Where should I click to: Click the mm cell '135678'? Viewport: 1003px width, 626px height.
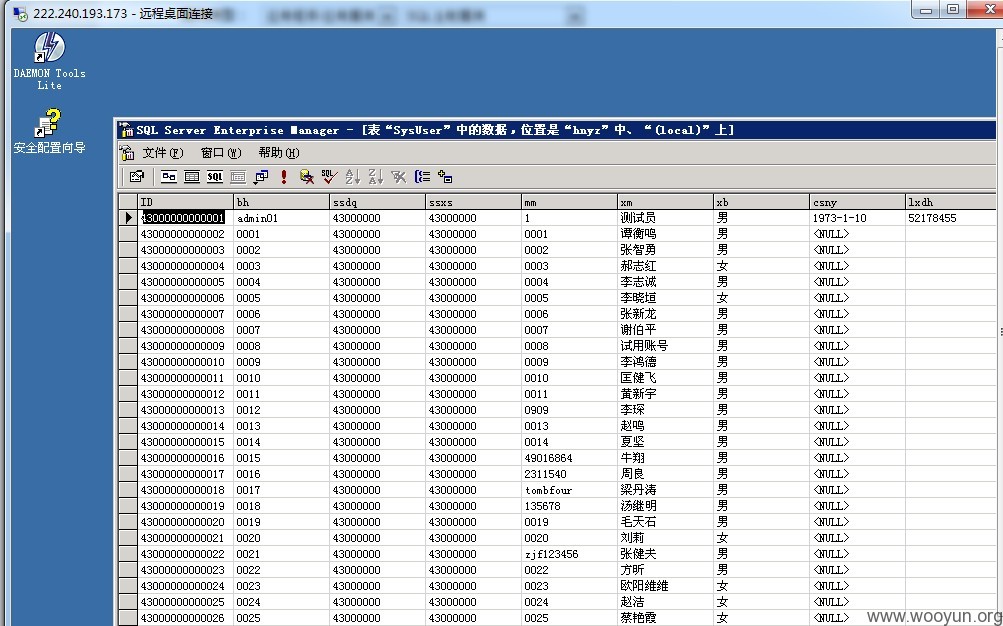[x=569, y=506]
